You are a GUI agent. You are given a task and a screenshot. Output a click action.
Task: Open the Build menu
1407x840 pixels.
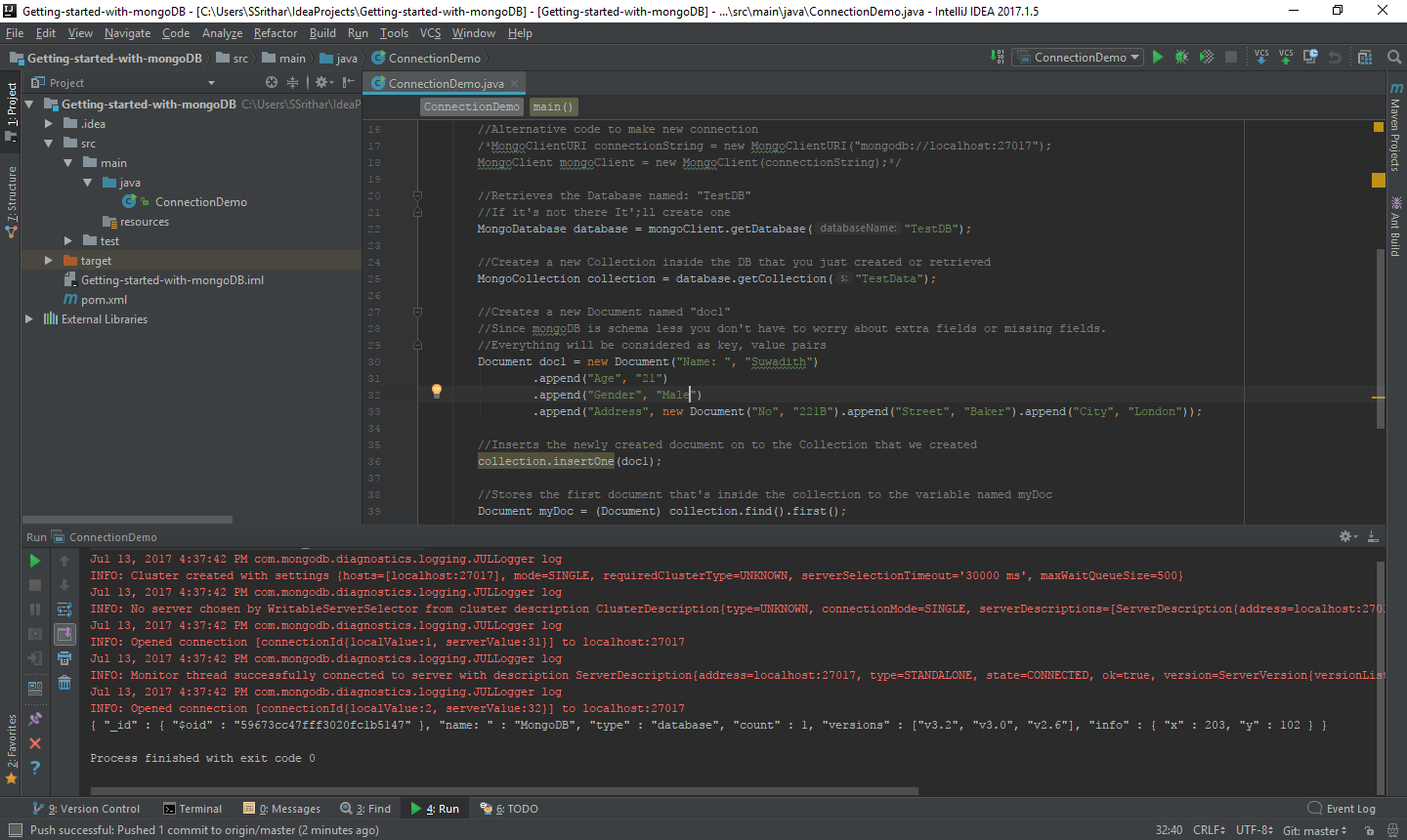322,33
